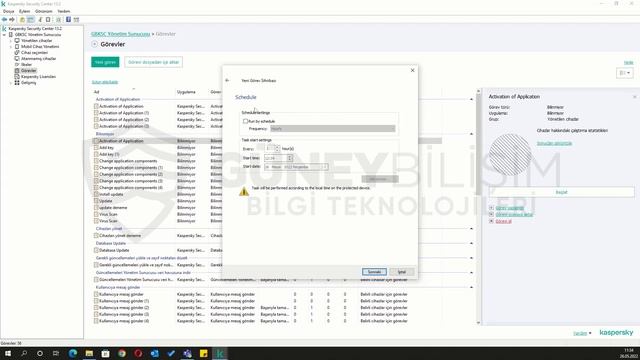Click the Görevler header round icon
The height and width of the screenshot is (360, 640).
pos(95,44)
